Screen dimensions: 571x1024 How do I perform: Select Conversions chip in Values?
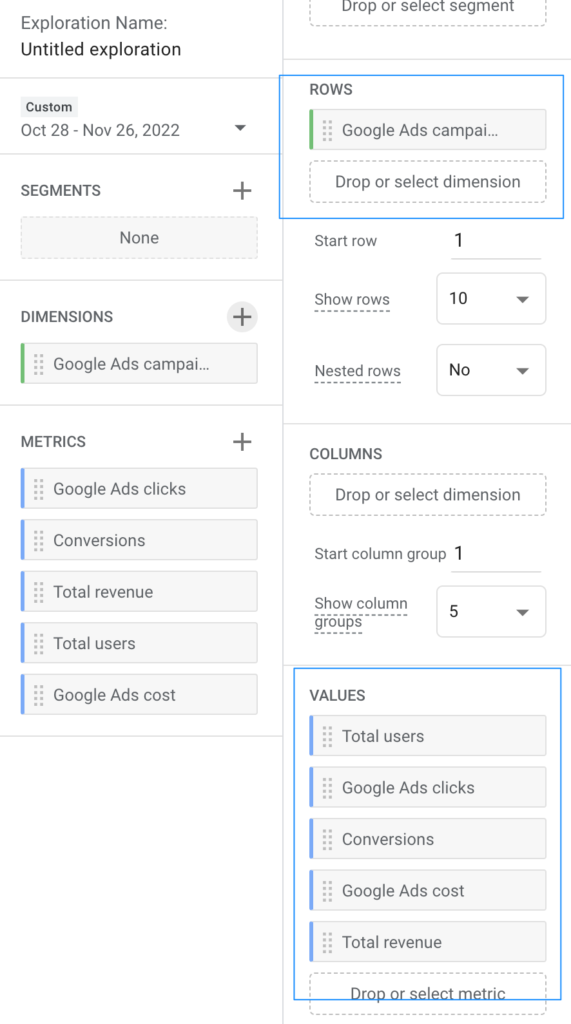click(x=428, y=839)
